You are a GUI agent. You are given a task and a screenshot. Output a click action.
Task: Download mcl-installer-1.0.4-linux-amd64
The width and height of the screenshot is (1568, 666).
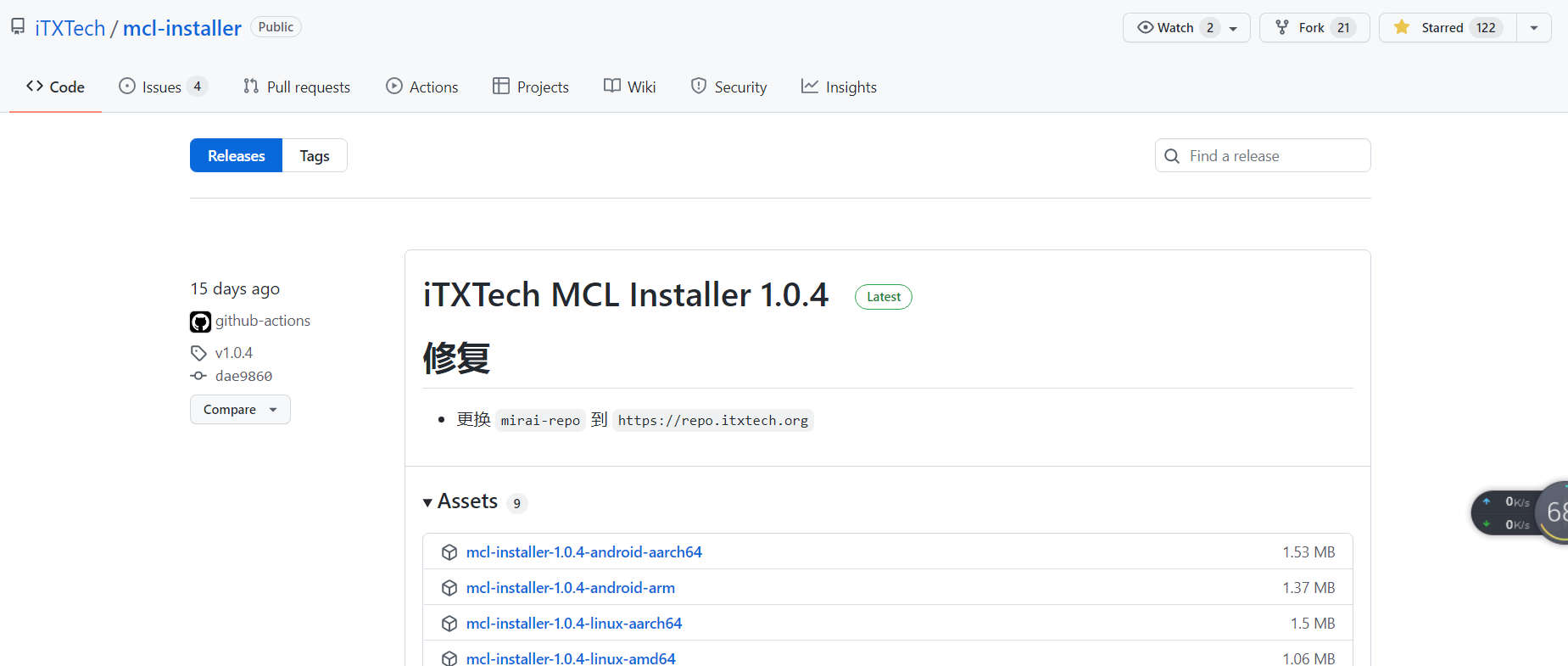click(571, 658)
